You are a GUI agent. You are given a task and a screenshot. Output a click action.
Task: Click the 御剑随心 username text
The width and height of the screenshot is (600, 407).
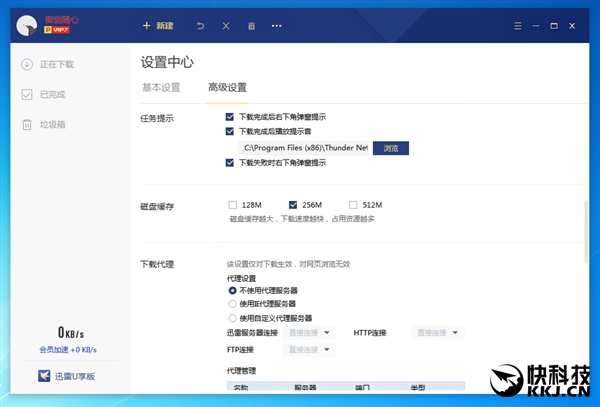[61, 20]
